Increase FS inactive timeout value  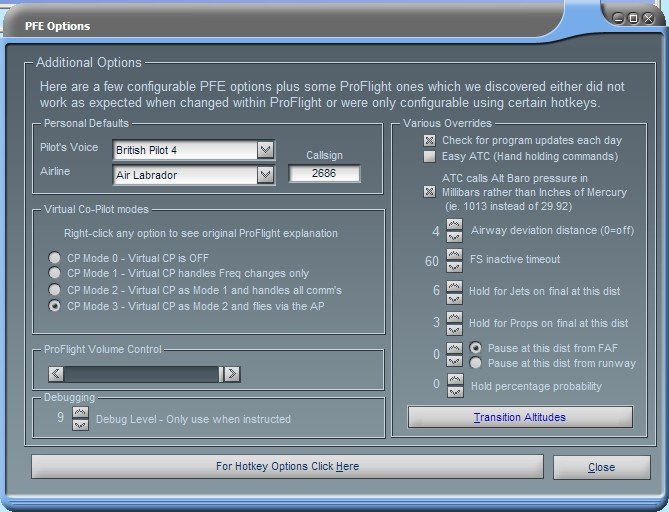454,255
